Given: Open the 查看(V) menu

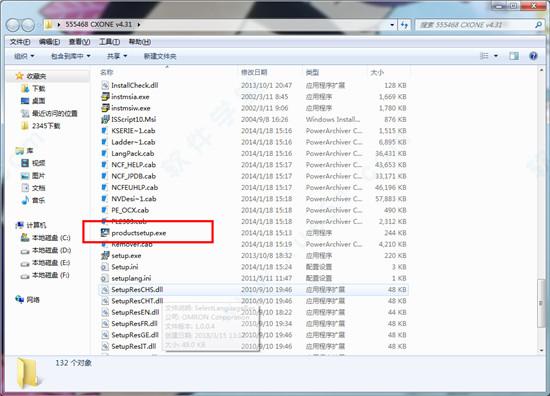Looking at the screenshot, I should pos(79,42).
